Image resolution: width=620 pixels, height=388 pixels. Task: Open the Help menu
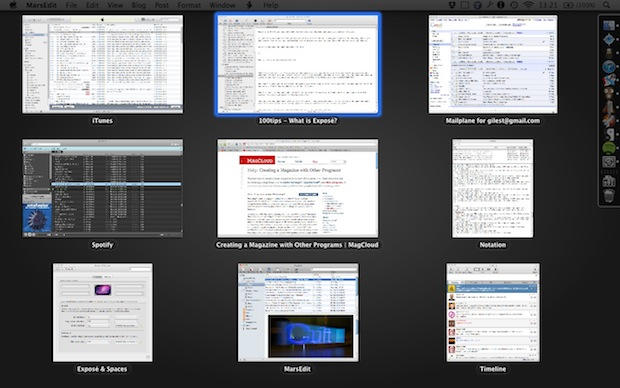pos(270,5)
